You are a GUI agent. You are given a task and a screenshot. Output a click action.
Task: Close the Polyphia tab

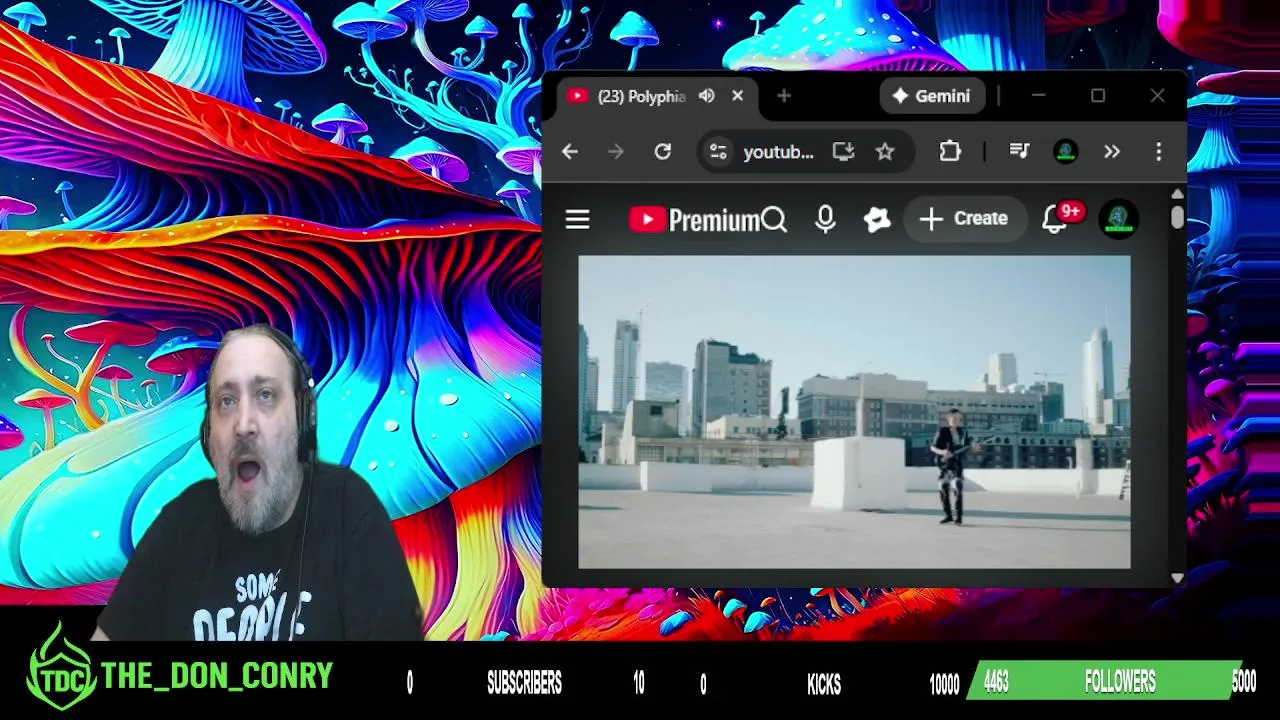[738, 96]
